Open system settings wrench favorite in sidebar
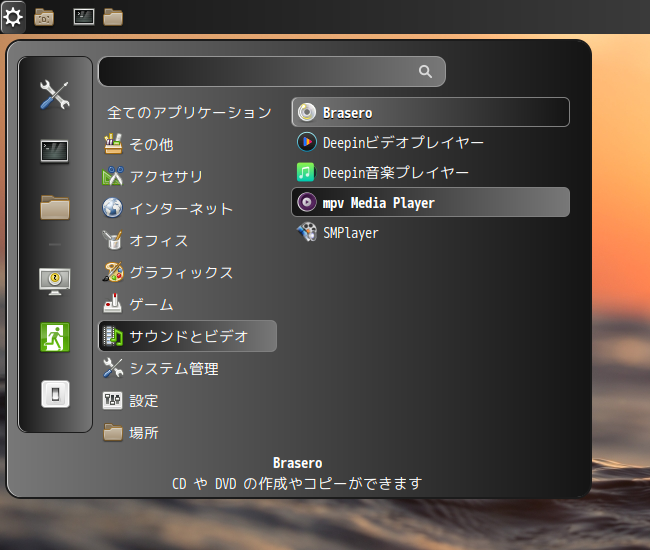 [55, 94]
